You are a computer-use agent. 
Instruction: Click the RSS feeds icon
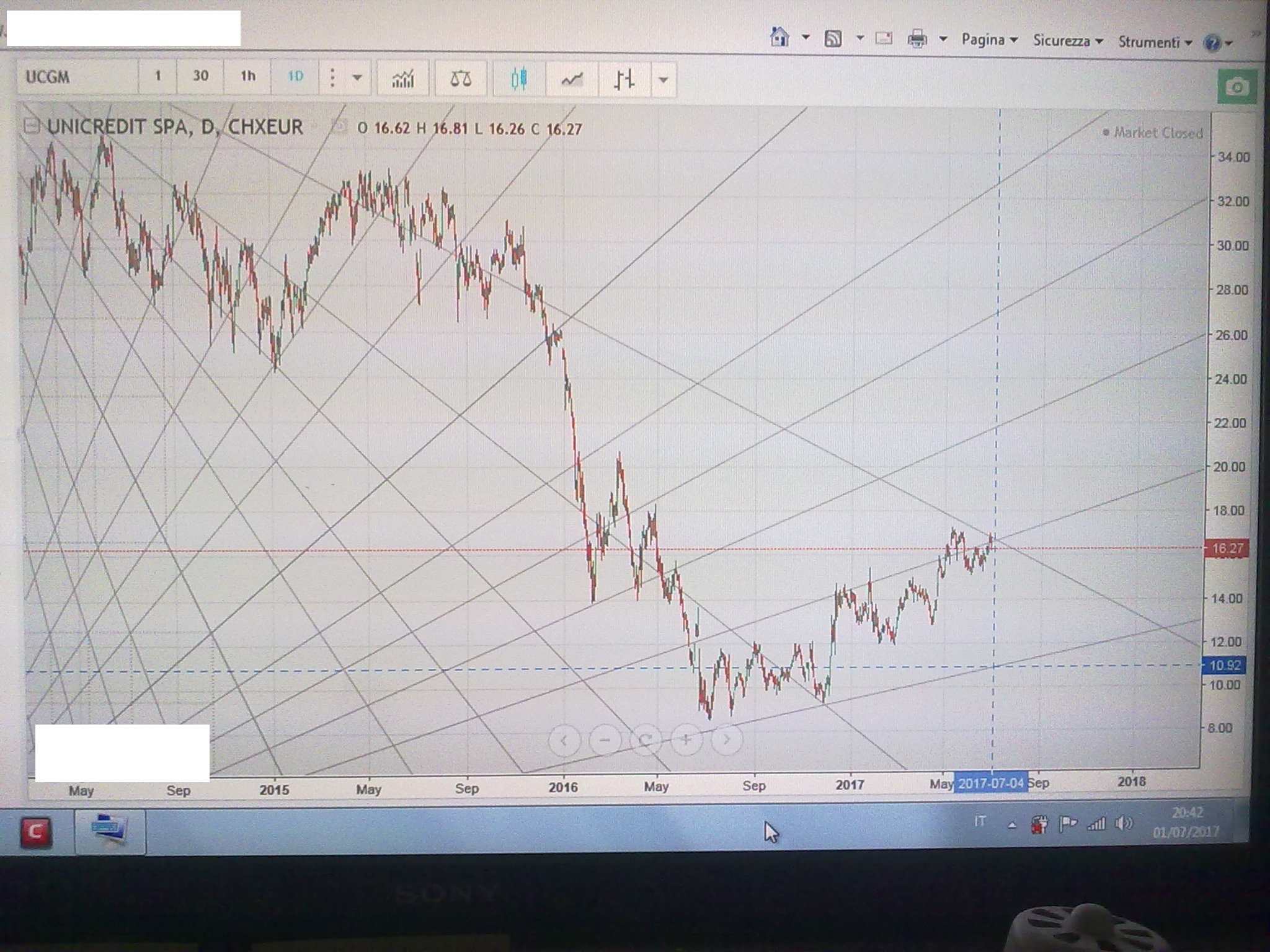833,38
